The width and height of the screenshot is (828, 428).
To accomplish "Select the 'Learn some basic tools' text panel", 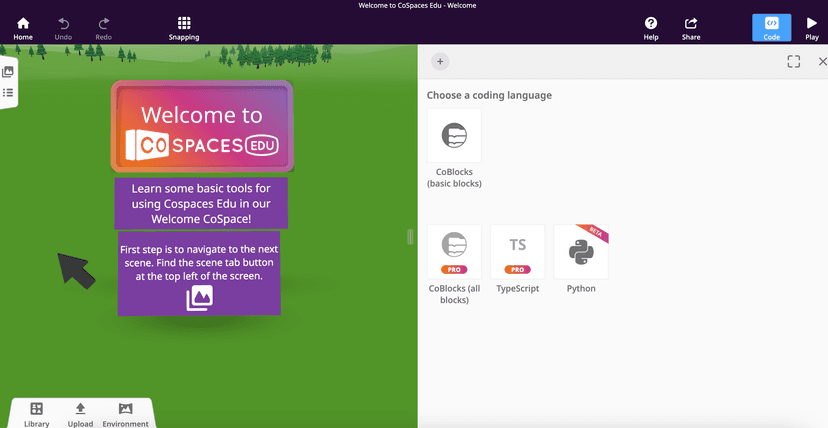I will [x=201, y=203].
